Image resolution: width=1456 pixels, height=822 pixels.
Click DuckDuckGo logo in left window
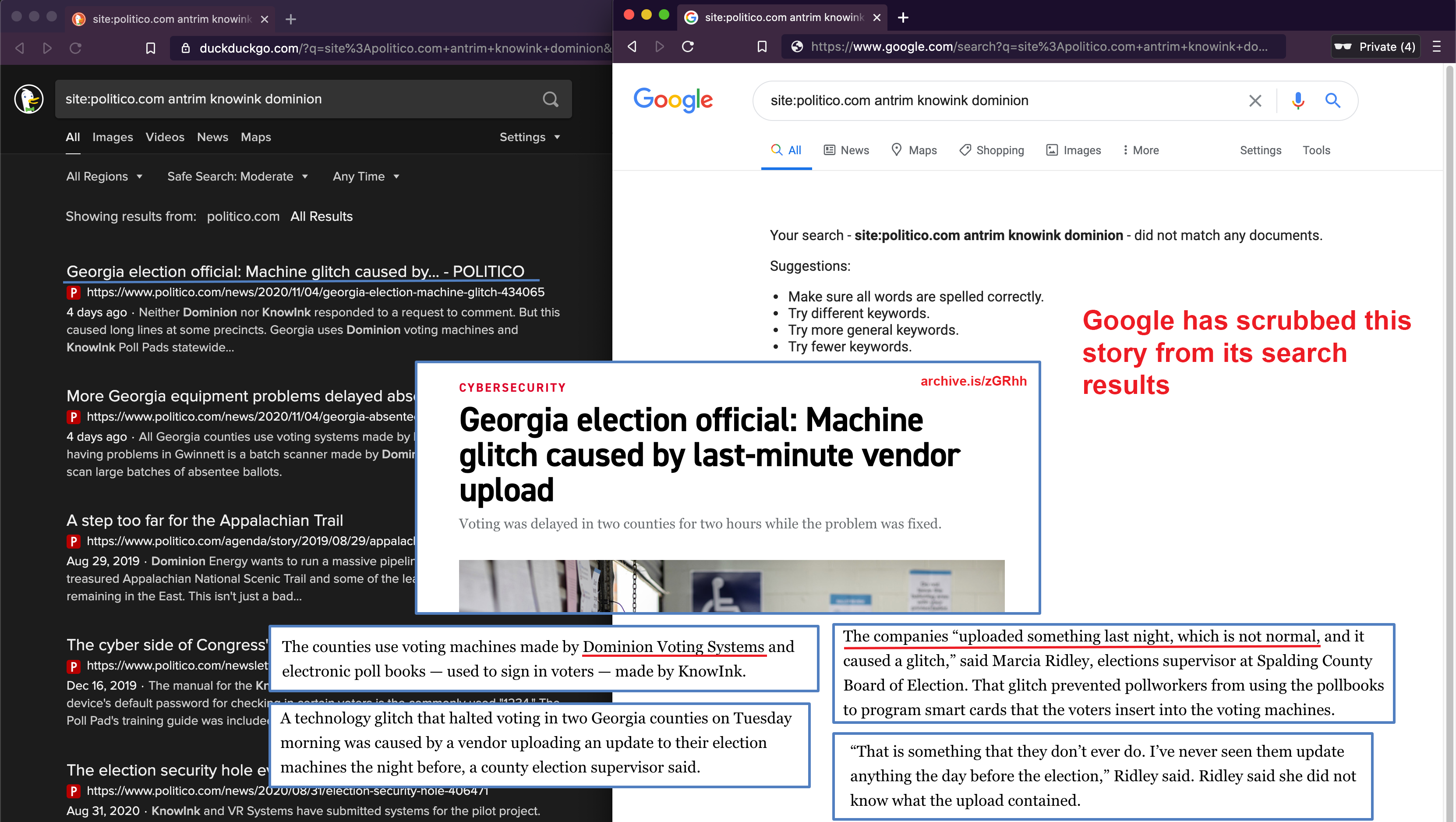[29, 99]
